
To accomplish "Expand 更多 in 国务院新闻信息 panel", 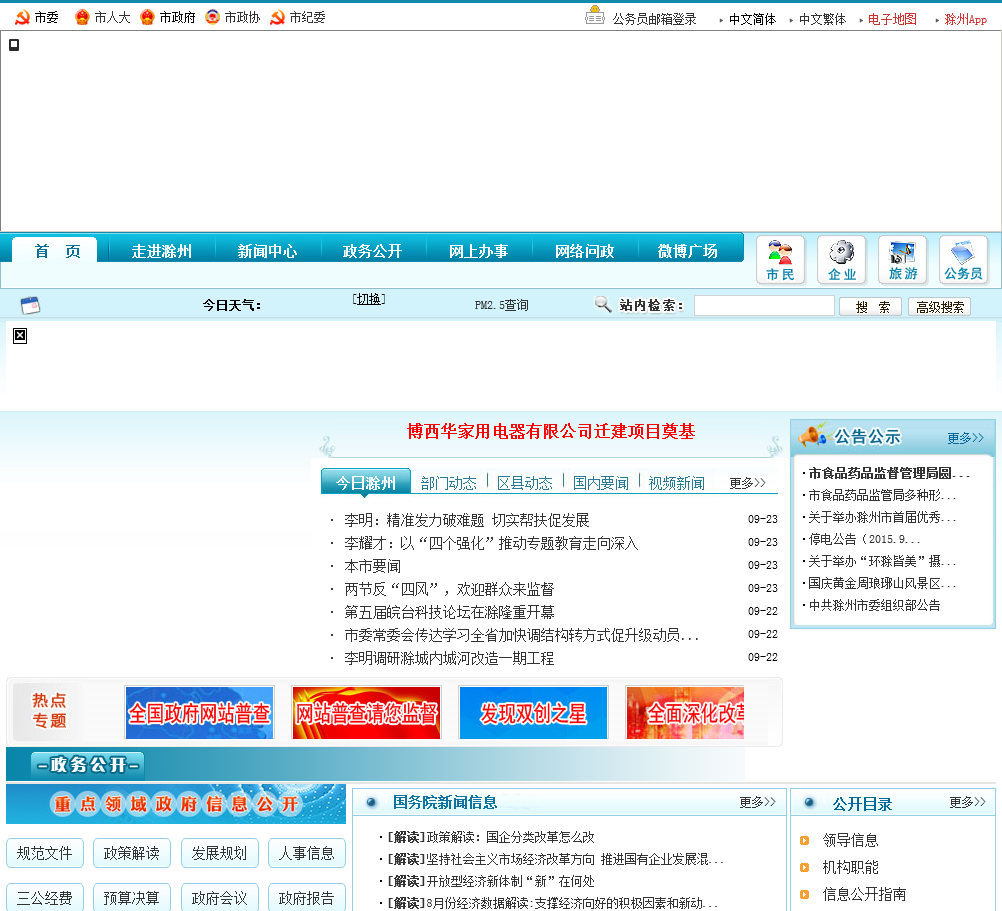I will [x=757, y=802].
